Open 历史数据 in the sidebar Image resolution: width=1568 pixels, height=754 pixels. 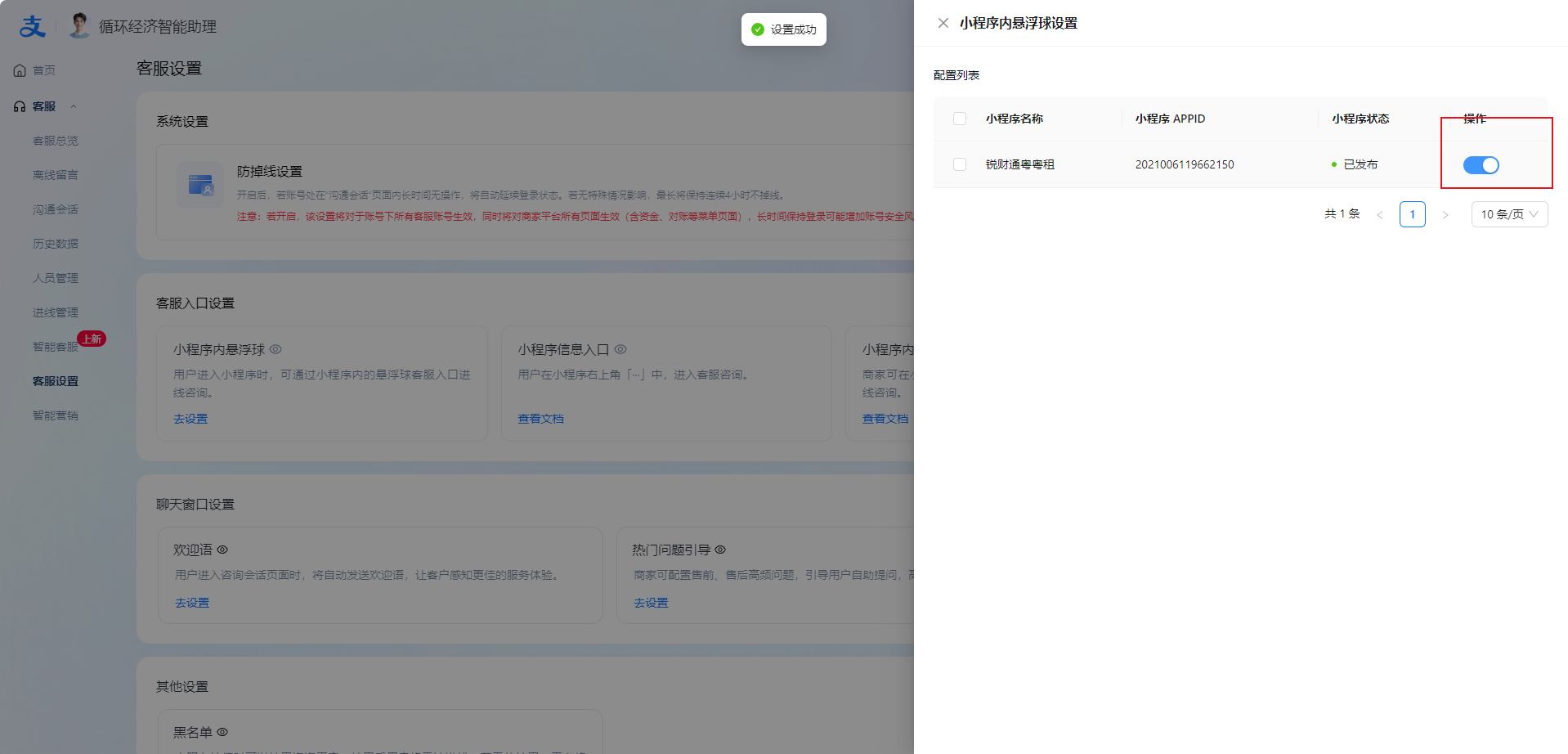click(56, 244)
